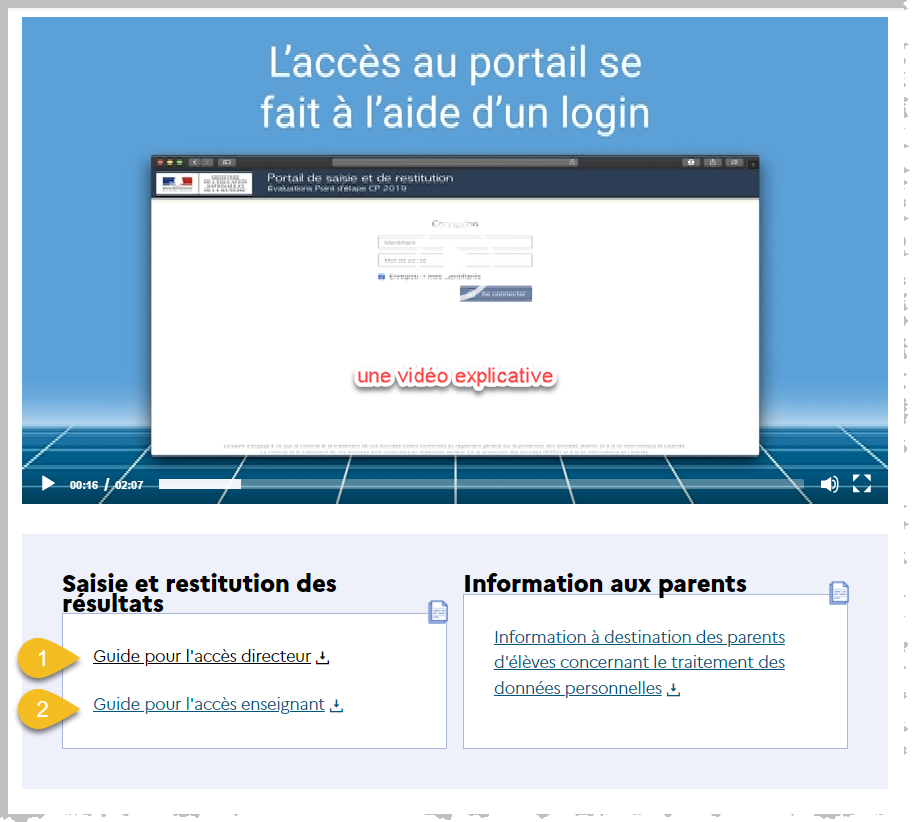The width and height of the screenshot is (912, 822).
Task: Click the video progress bar
Action: pyautogui.click(x=480, y=484)
